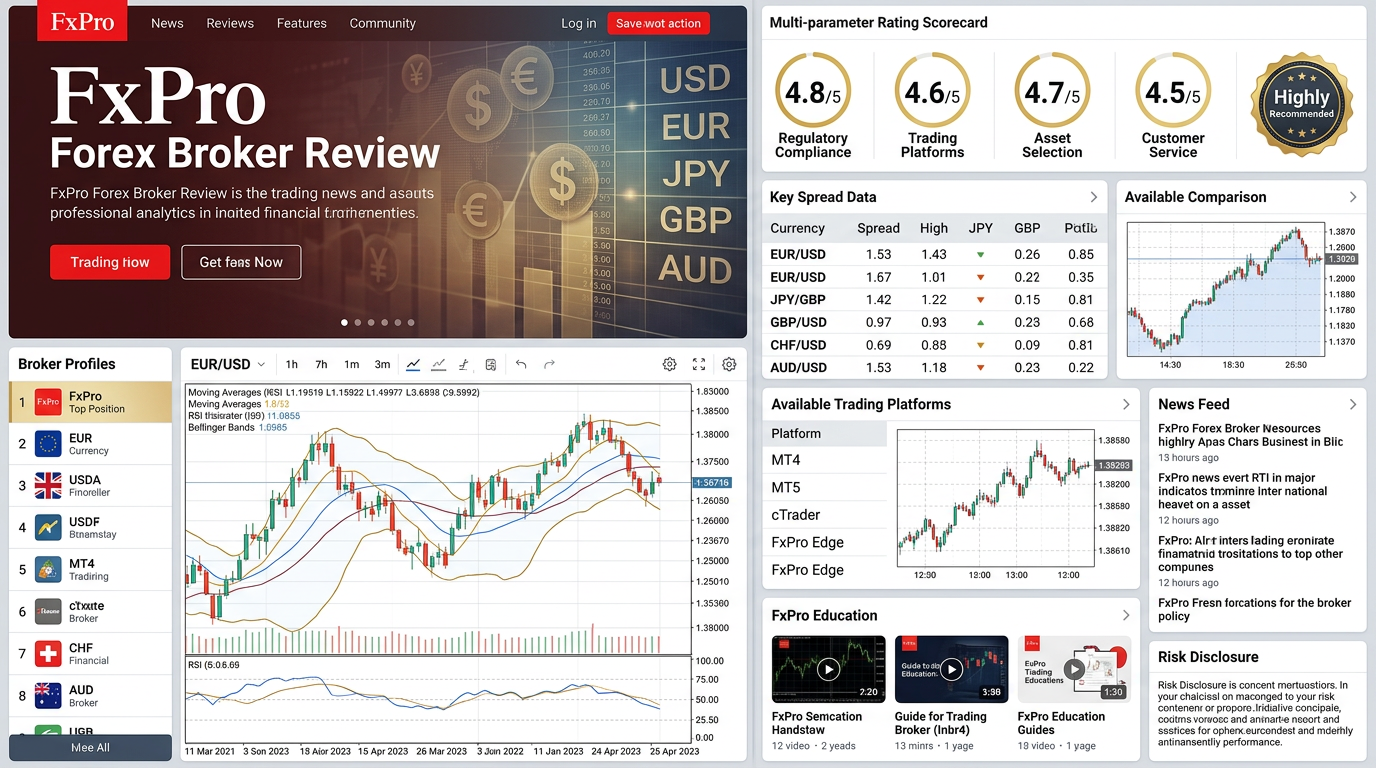Click the 4.7/5 Asset Selection rating circle

1052,92
